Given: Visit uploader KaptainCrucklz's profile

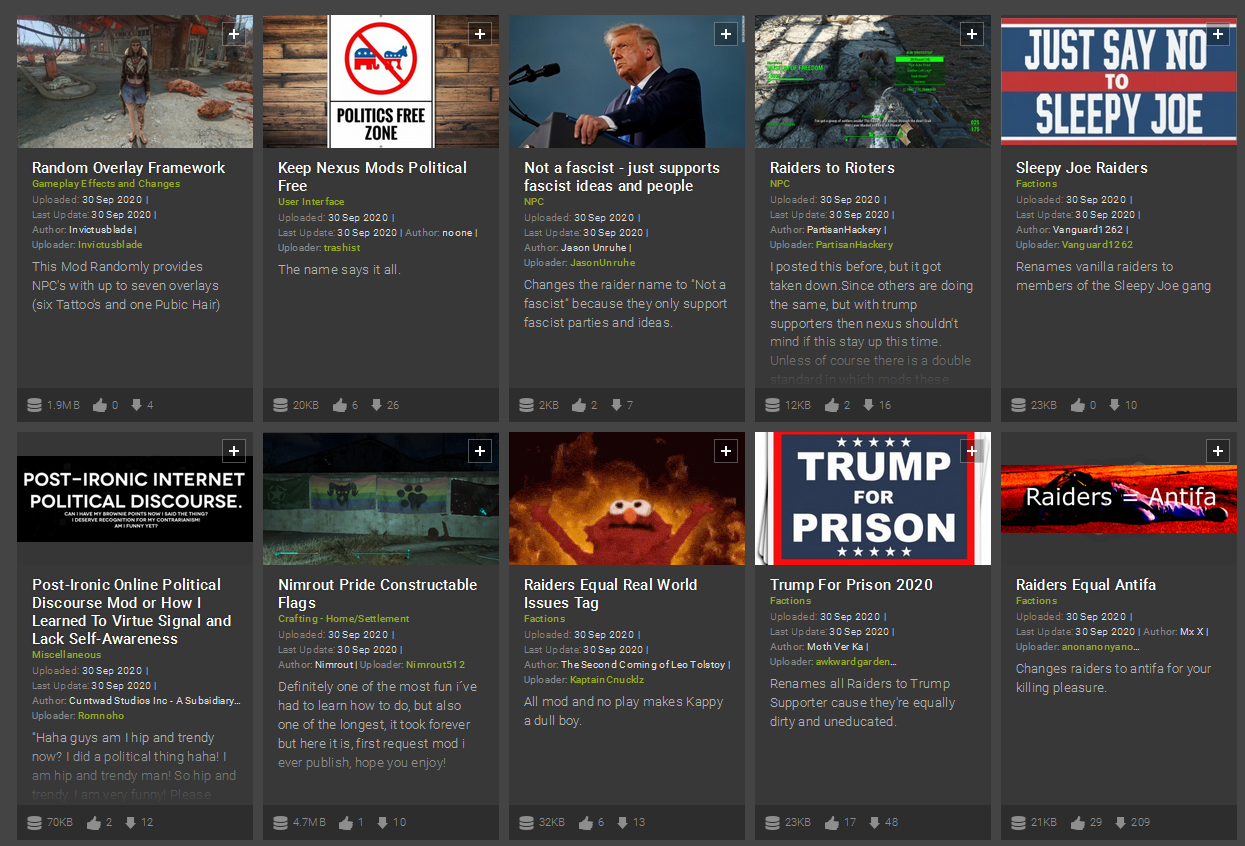Looking at the screenshot, I should coord(607,680).
